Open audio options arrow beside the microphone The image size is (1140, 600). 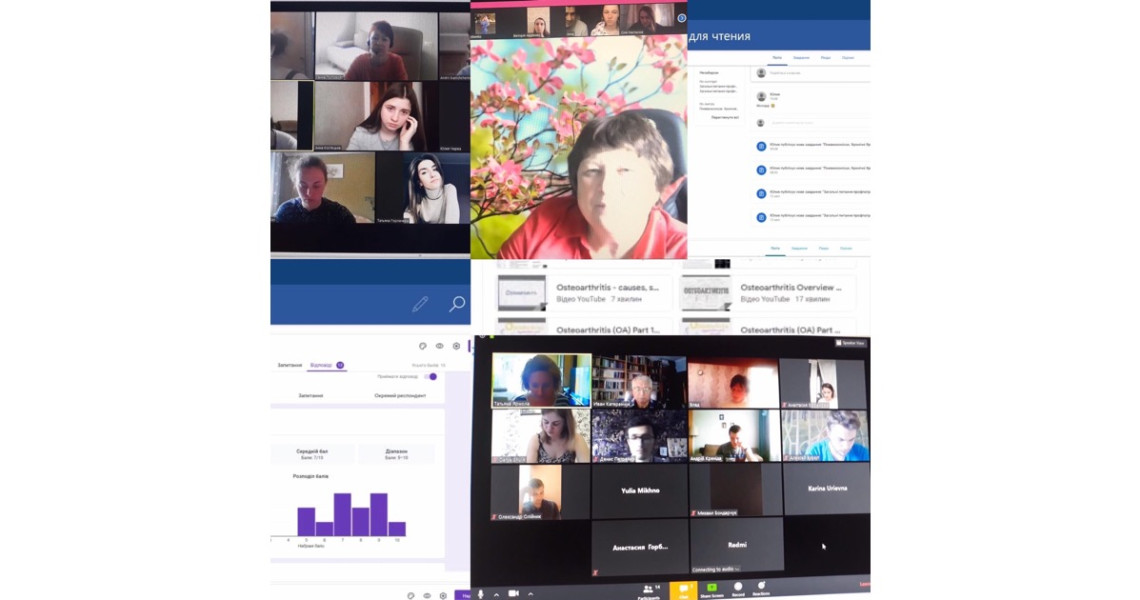pyautogui.click(x=497, y=594)
